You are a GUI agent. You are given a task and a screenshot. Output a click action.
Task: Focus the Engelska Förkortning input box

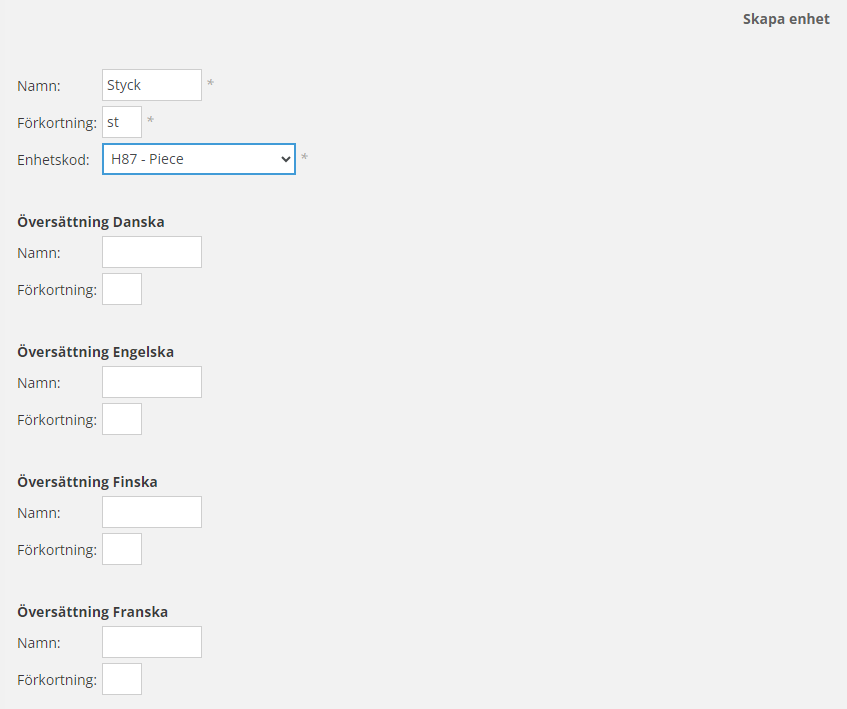pyautogui.click(x=122, y=419)
